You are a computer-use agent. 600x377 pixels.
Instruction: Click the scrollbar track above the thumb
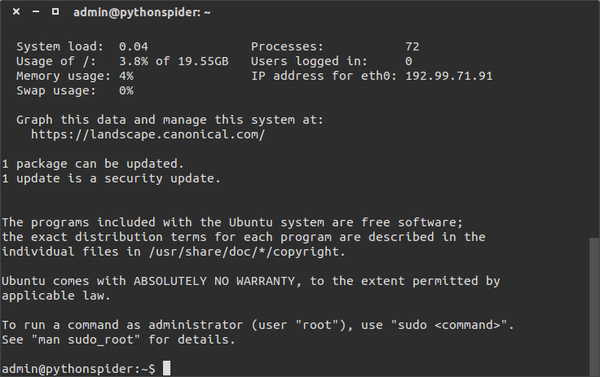594,130
